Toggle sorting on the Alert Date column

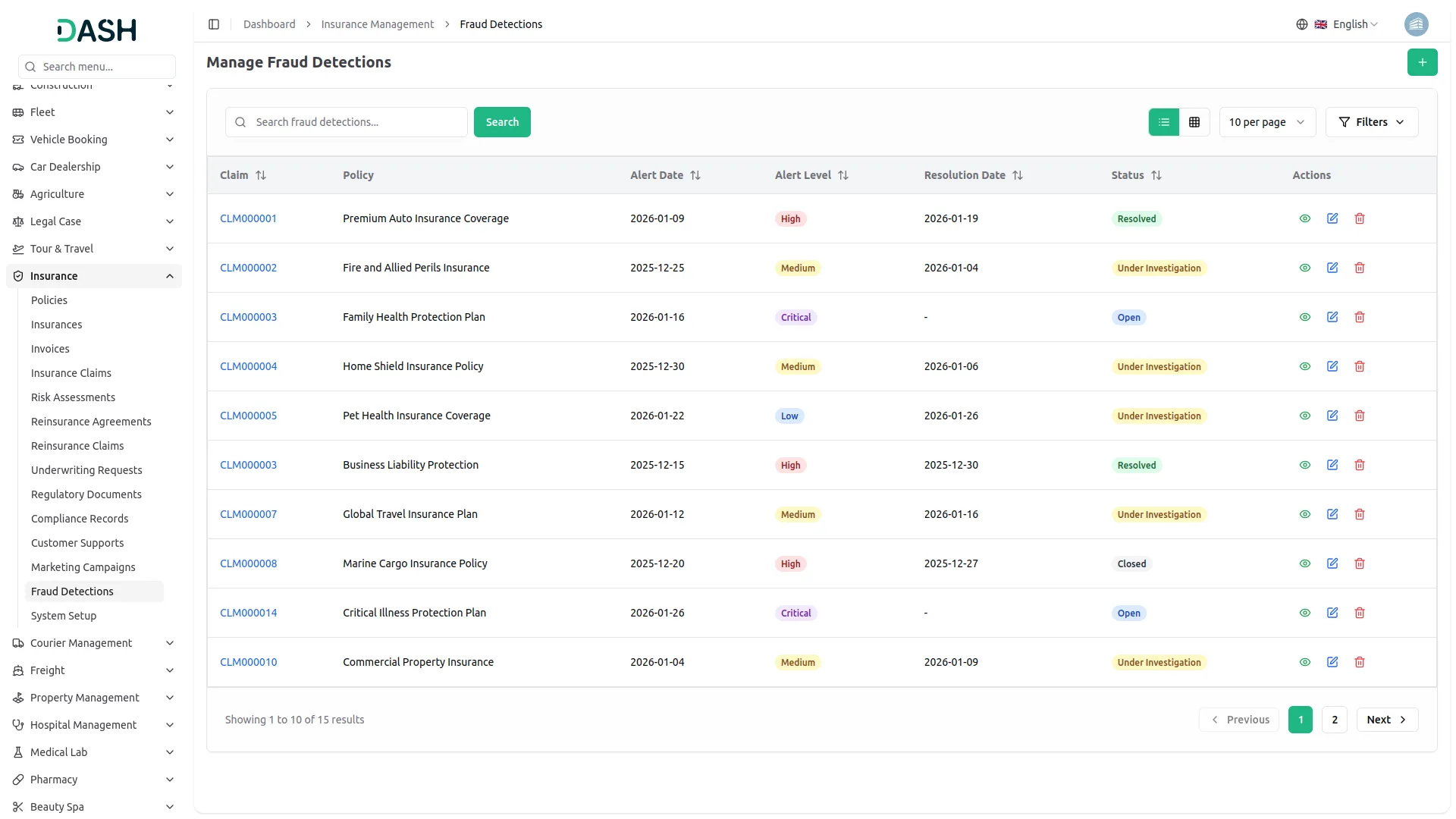[695, 175]
